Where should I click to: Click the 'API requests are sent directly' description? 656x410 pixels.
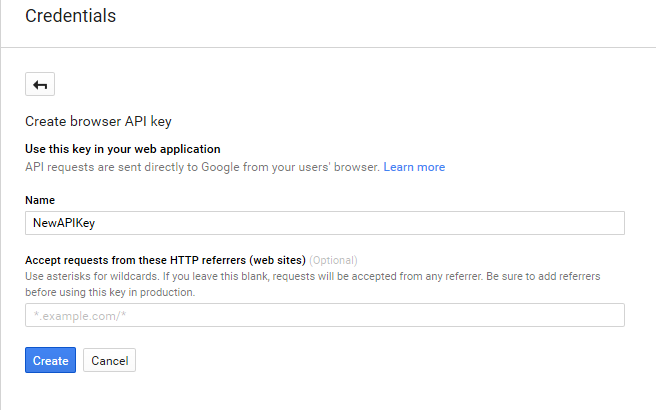click(x=202, y=167)
